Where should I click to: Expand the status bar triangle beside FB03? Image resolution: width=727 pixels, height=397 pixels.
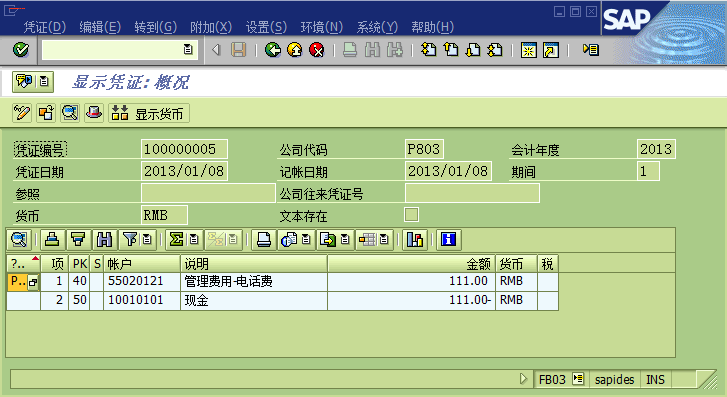tap(523, 379)
